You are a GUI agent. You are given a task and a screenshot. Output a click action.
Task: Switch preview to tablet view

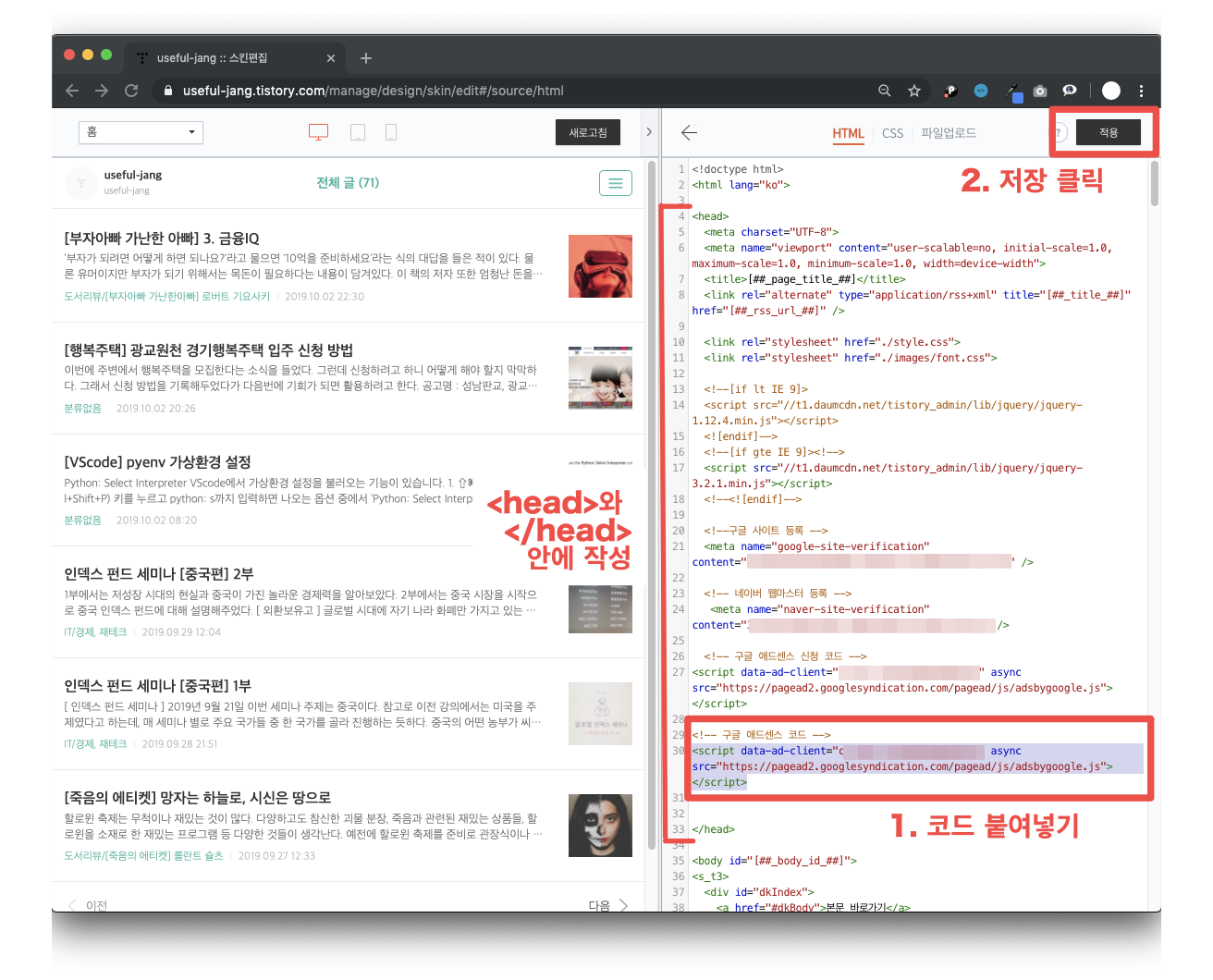coord(358,132)
